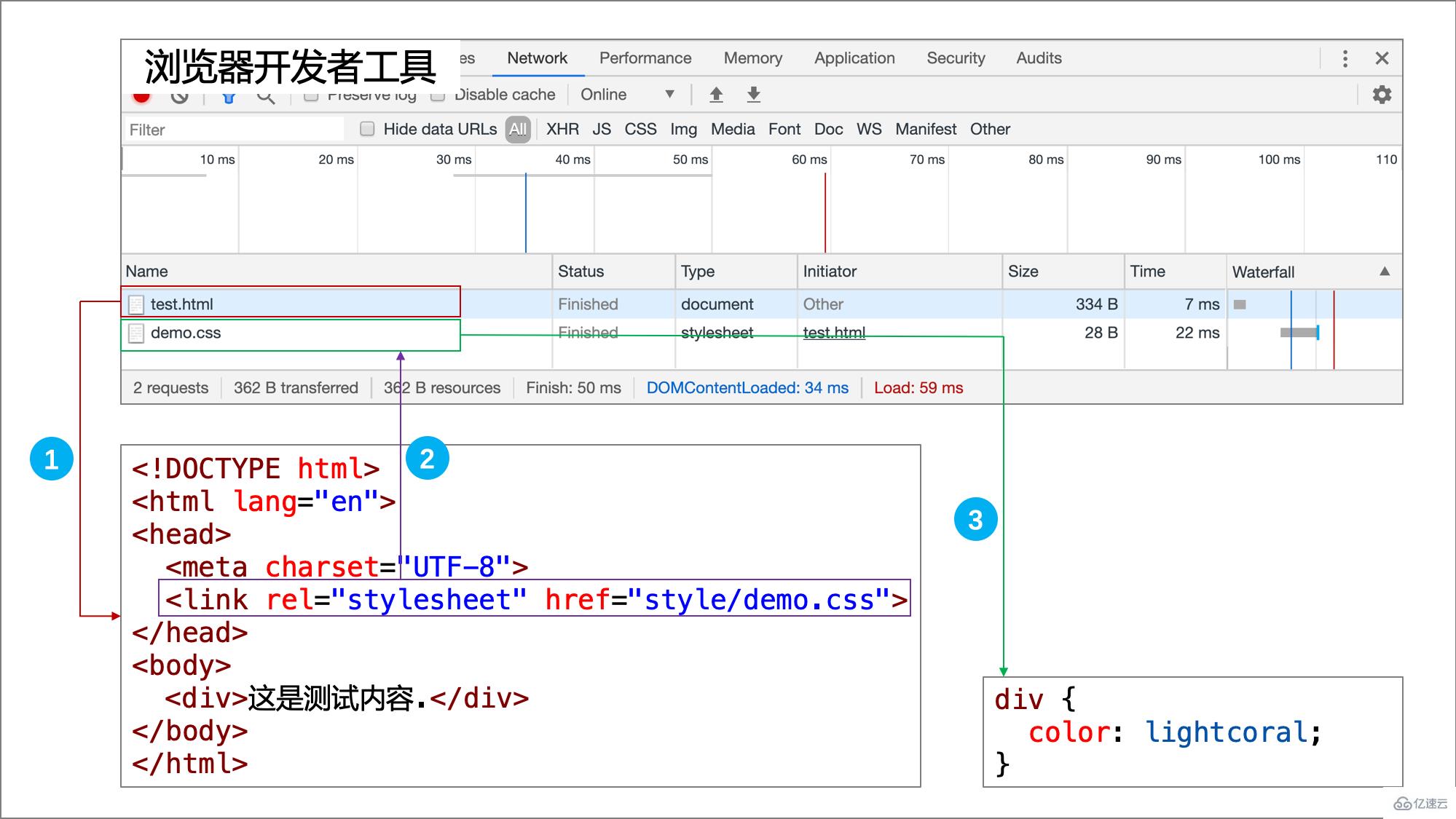
Task: Click the more options vertical dots icon
Action: click(x=1351, y=57)
